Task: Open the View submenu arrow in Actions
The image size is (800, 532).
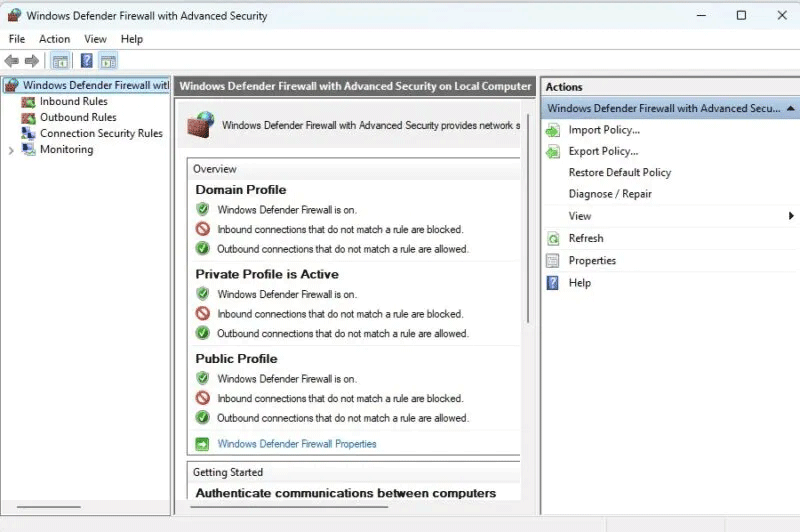Action: tap(791, 216)
